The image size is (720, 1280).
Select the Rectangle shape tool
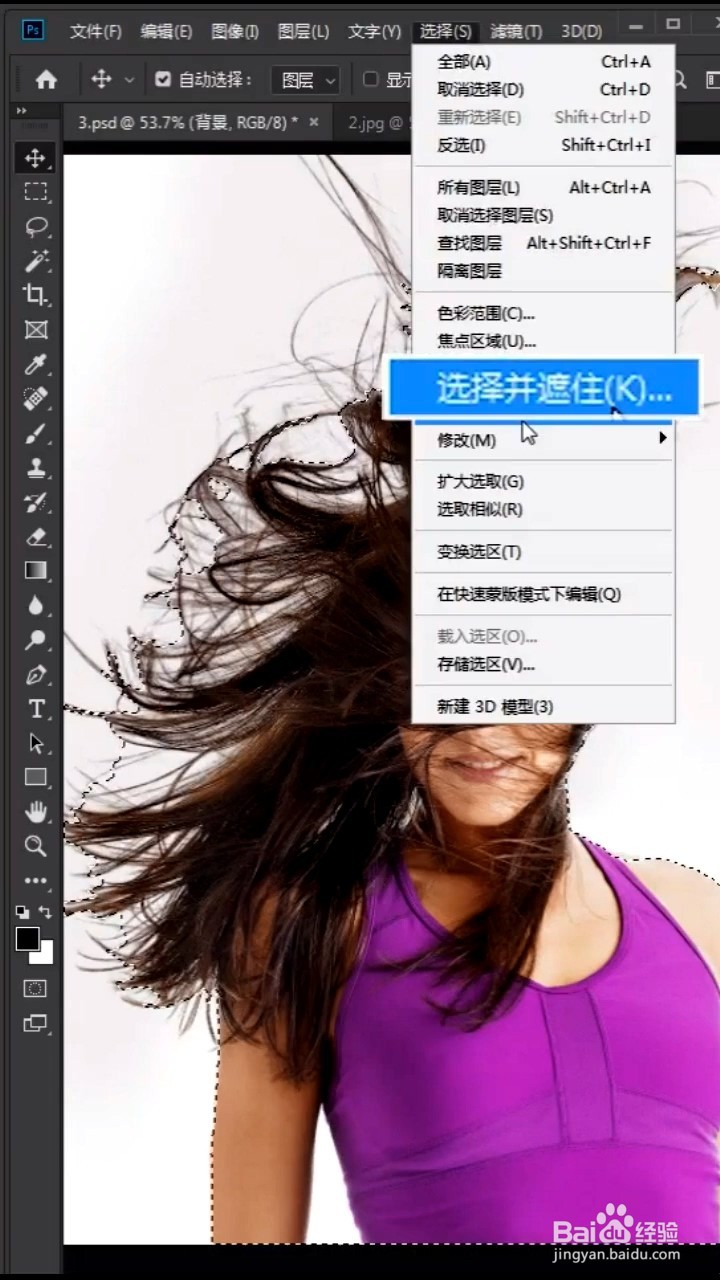point(36,777)
